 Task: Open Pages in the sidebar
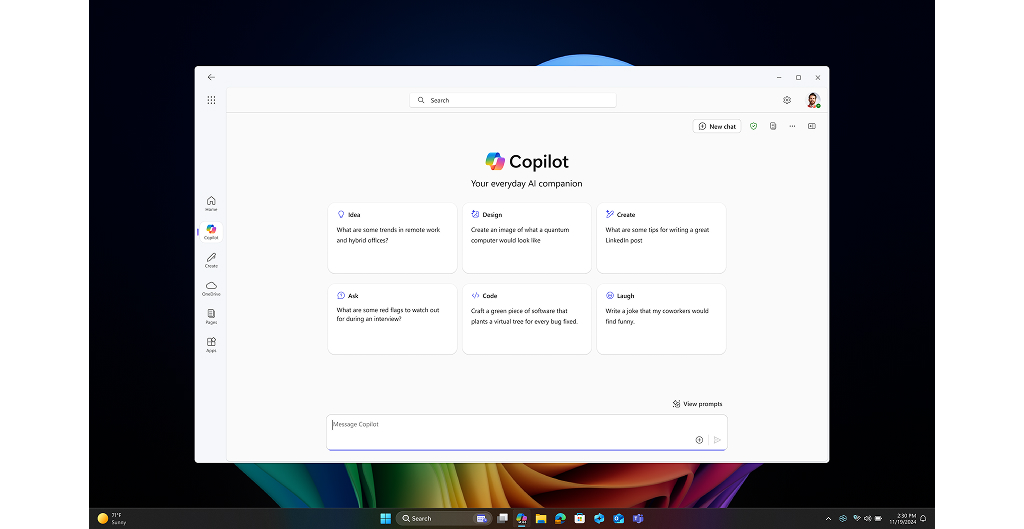211,316
